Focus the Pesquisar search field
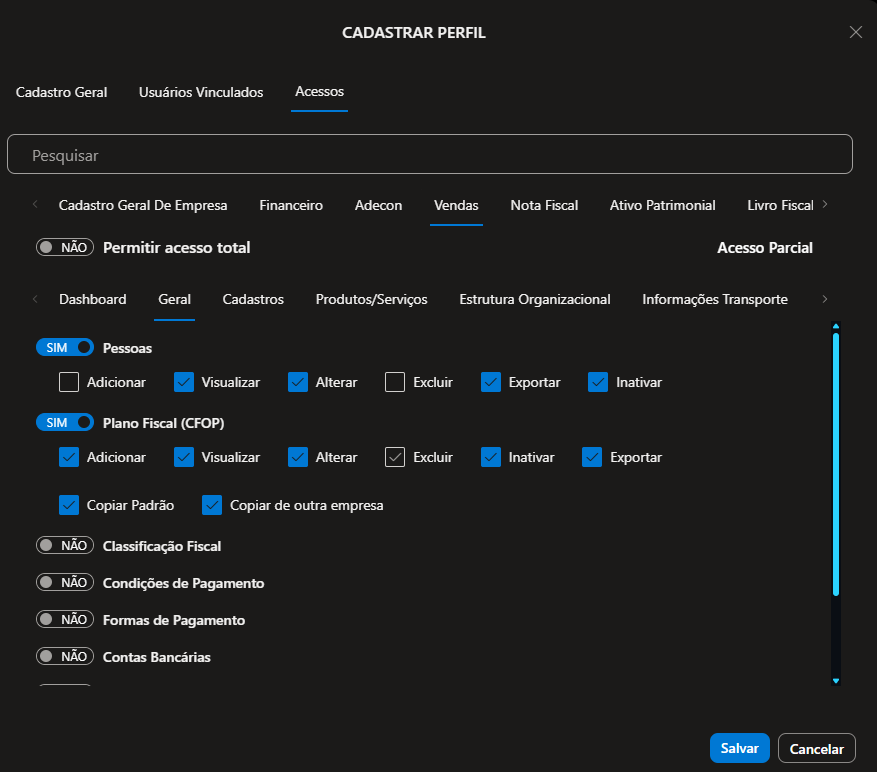 pyautogui.click(x=430, y=156)
